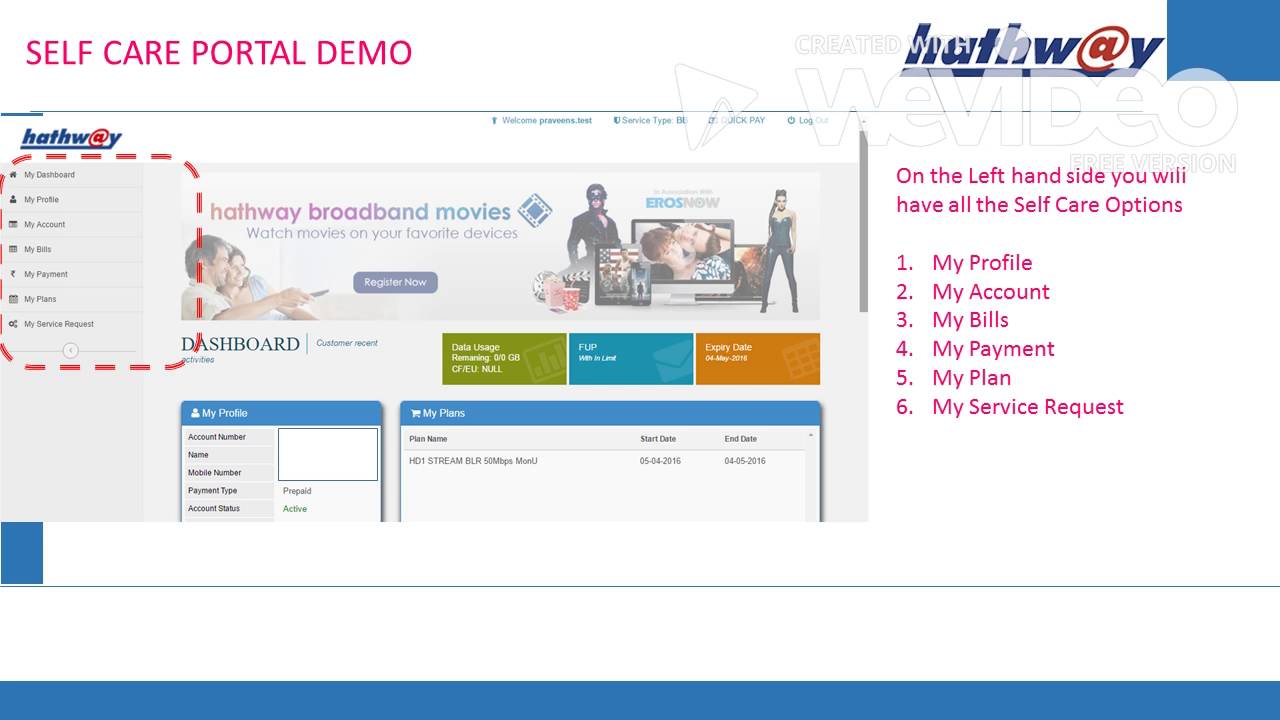Click the gears icon beside My Service Request
The image size is (1280, 720).
(13, 324)
